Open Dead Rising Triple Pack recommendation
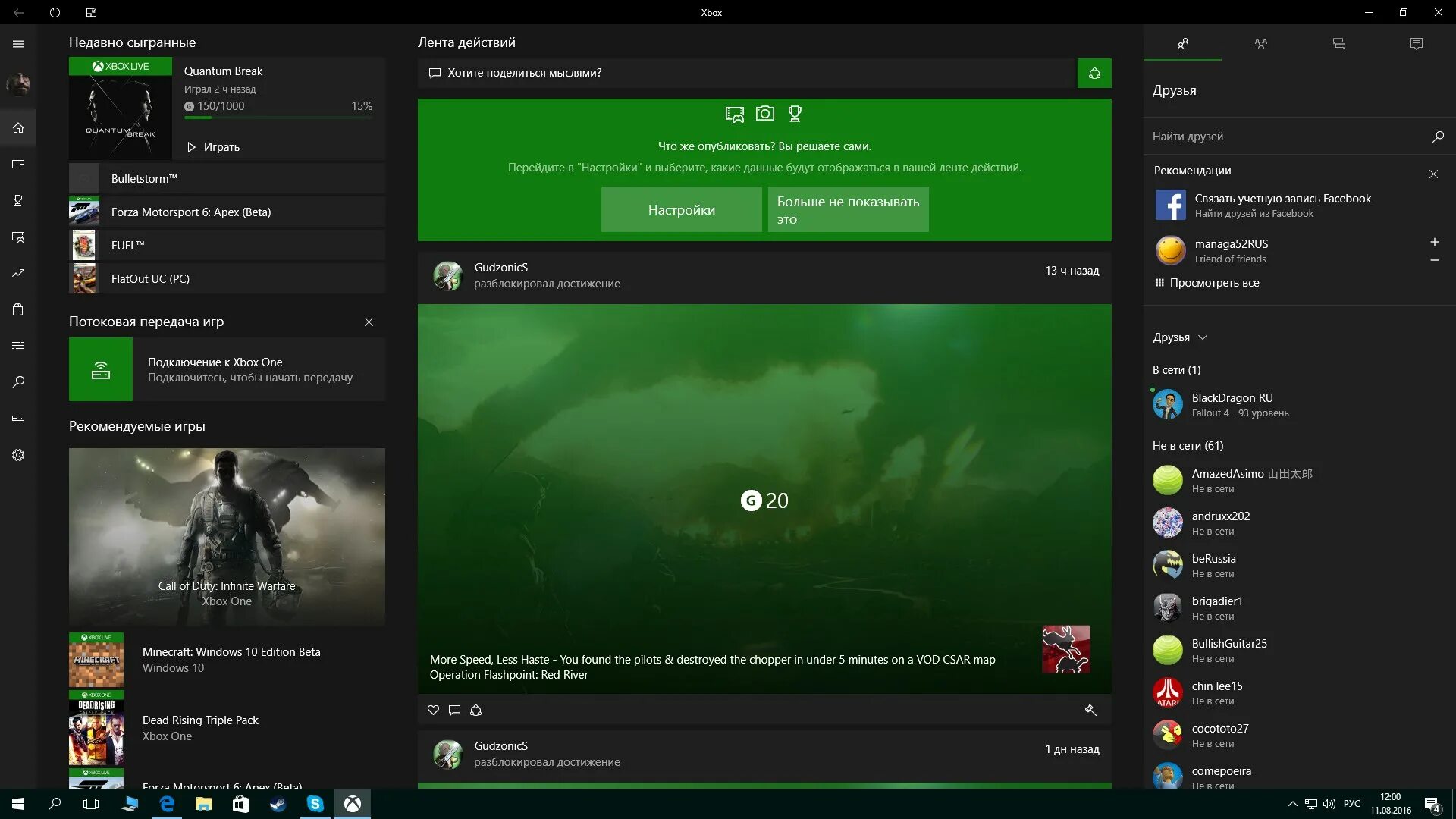 tap(227, 728)
